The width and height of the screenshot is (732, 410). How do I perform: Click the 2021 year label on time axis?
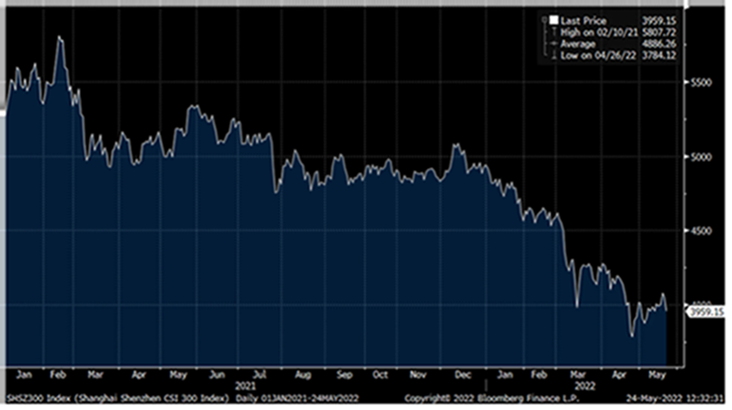coord(243,384)
